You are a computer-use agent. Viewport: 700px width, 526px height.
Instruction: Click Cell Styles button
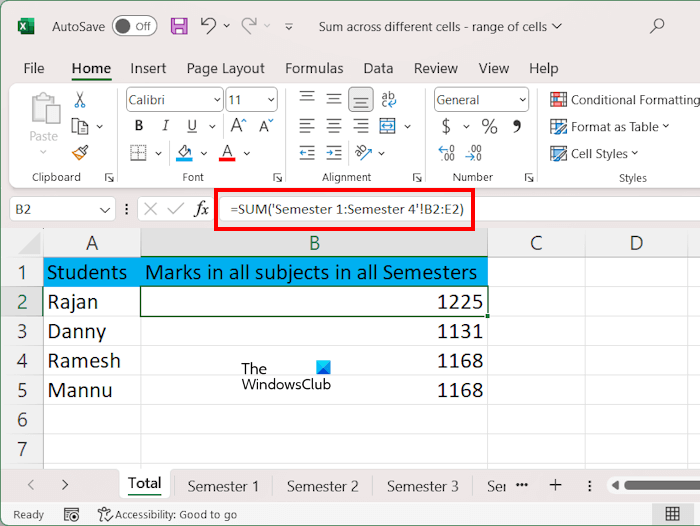[594, 154]
